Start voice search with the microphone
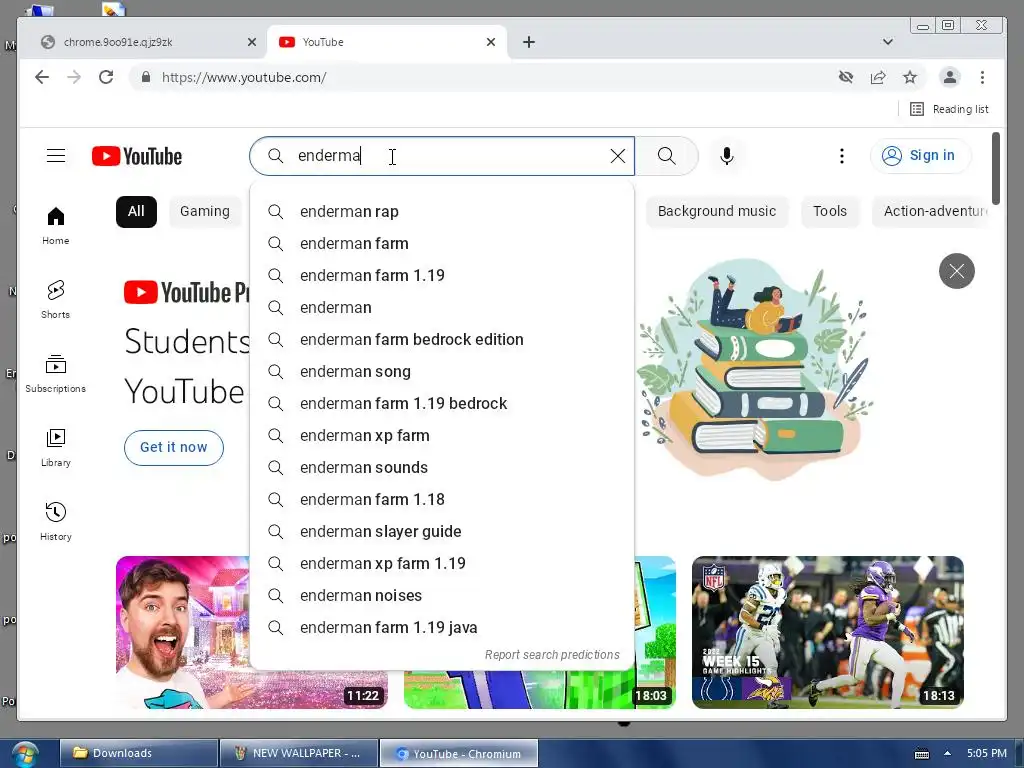 (727, 156)
